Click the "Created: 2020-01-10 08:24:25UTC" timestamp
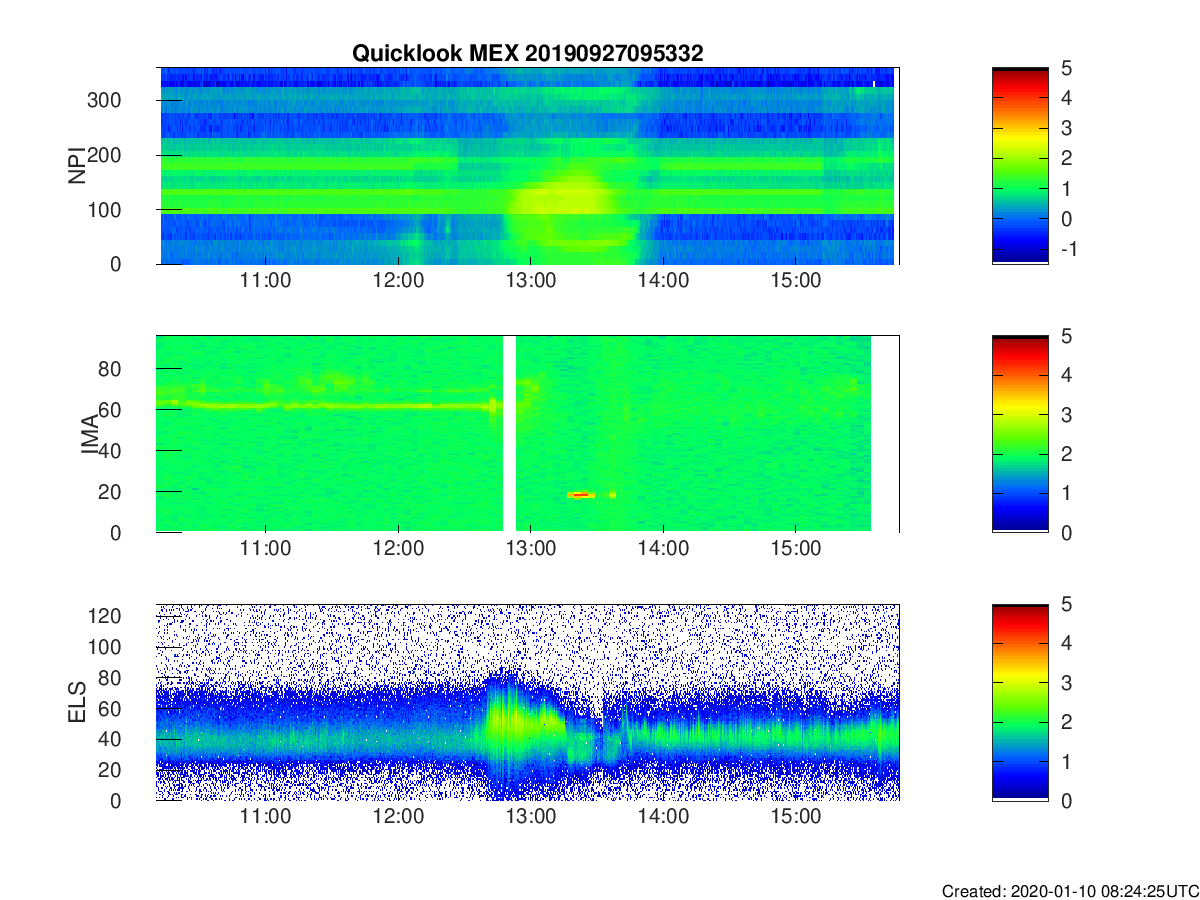The height and width of the screenshot is (900, 1200). click(x=1069, y=890)
